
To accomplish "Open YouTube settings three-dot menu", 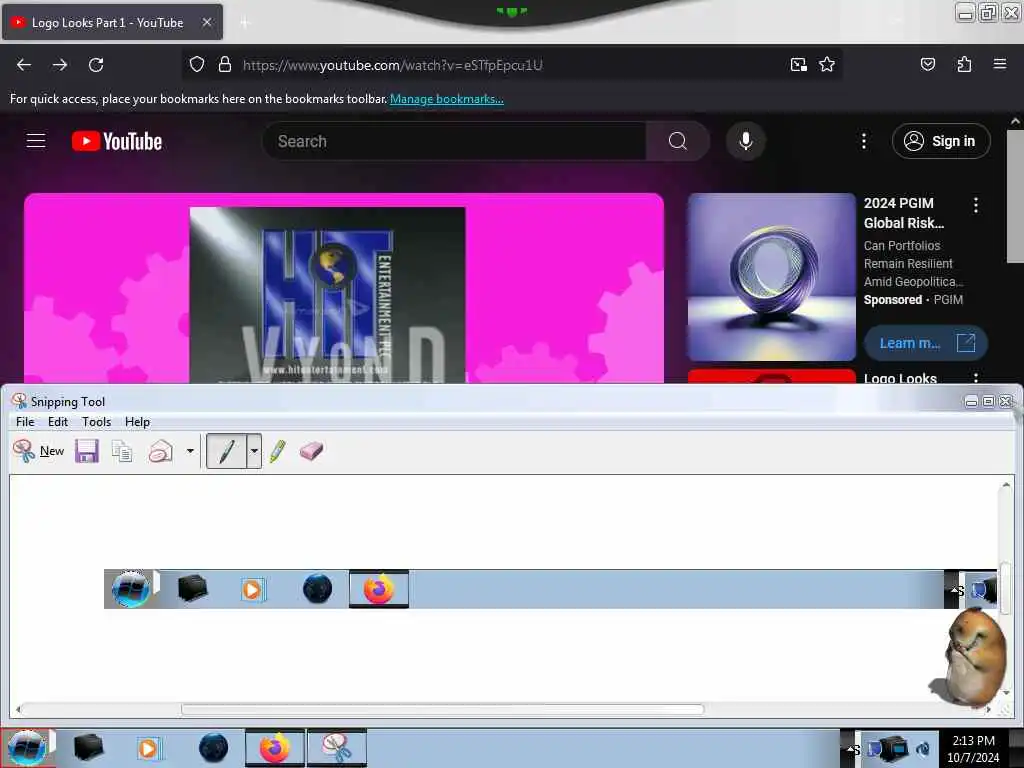I will tap(863, 141).
